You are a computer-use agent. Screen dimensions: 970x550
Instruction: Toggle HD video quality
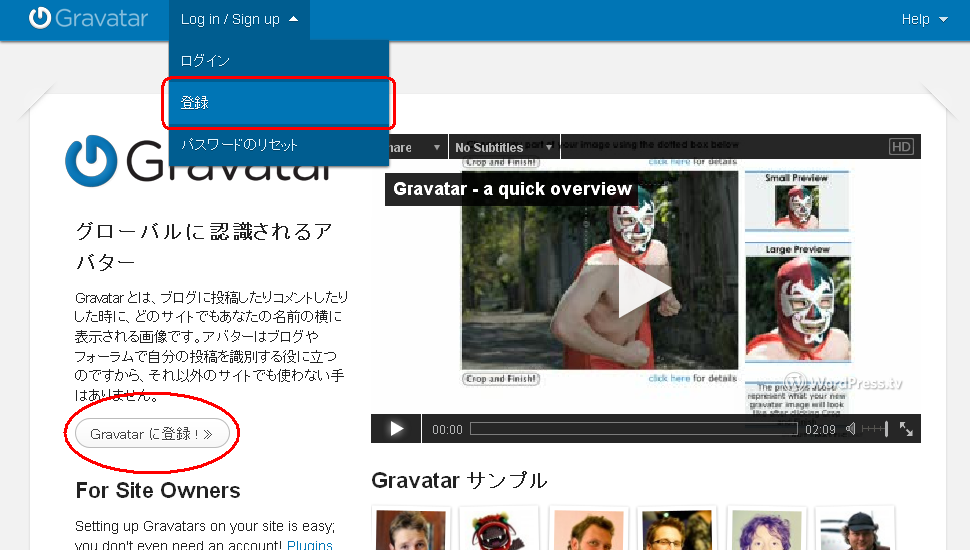pyautogui.click(x=901, y=147)
